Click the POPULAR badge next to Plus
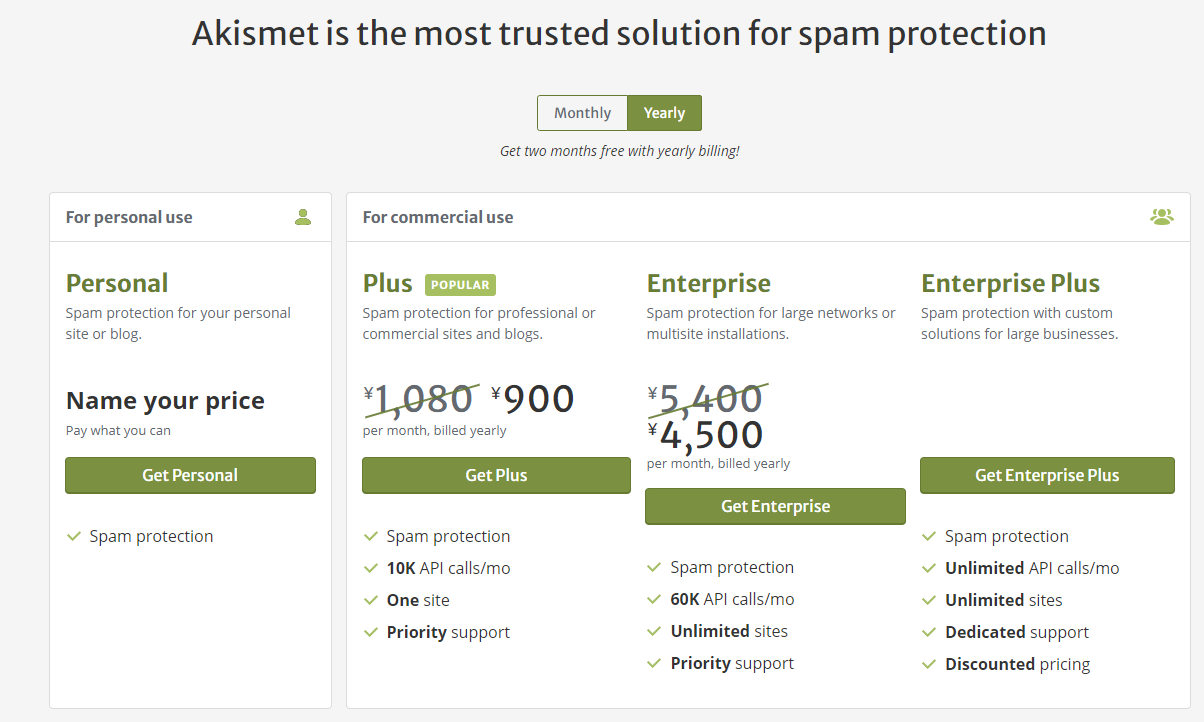Image resolution: width=1204 pixels, height=722 pixels. click(460, 285)
